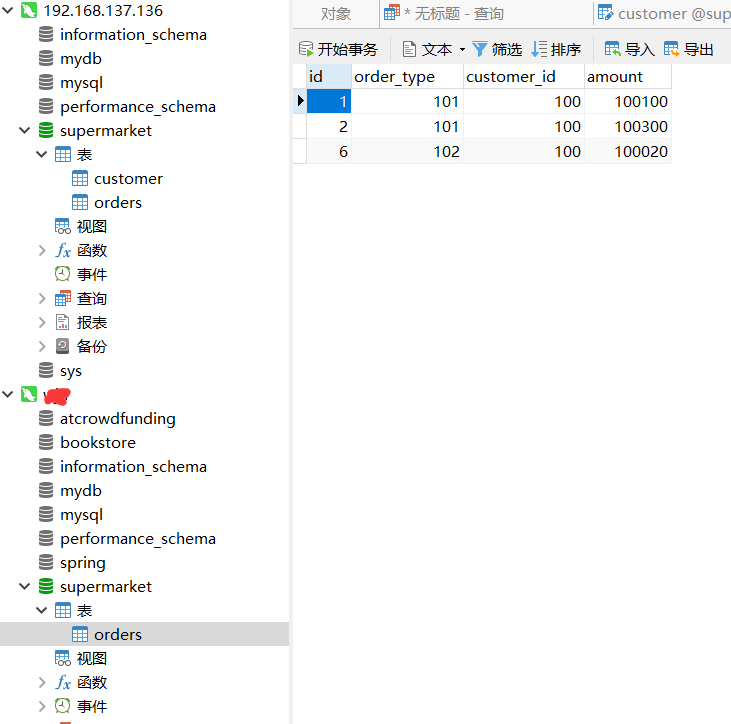Click 表 tables icon in first supermarket
Viewport: 731px width, 724px height.
63,154
